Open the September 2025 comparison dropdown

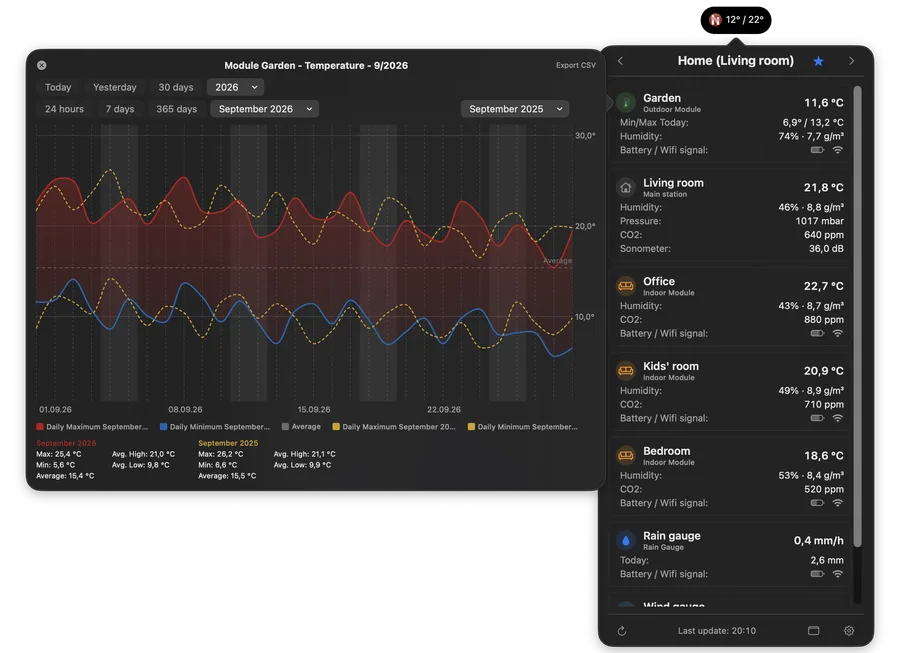point(515,109)
